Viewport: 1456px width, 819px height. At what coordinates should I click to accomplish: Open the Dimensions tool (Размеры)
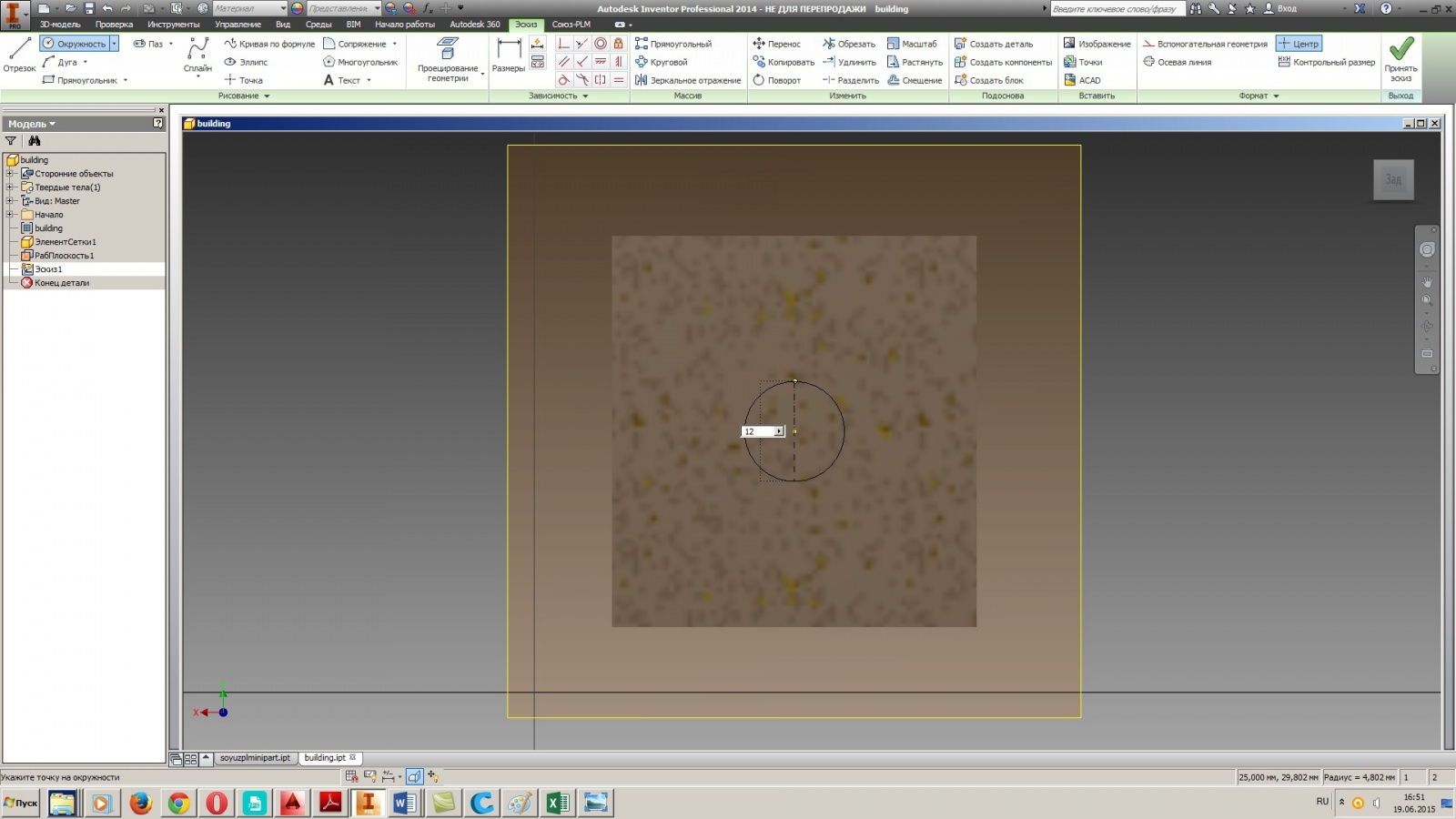[x=508, y=55]
